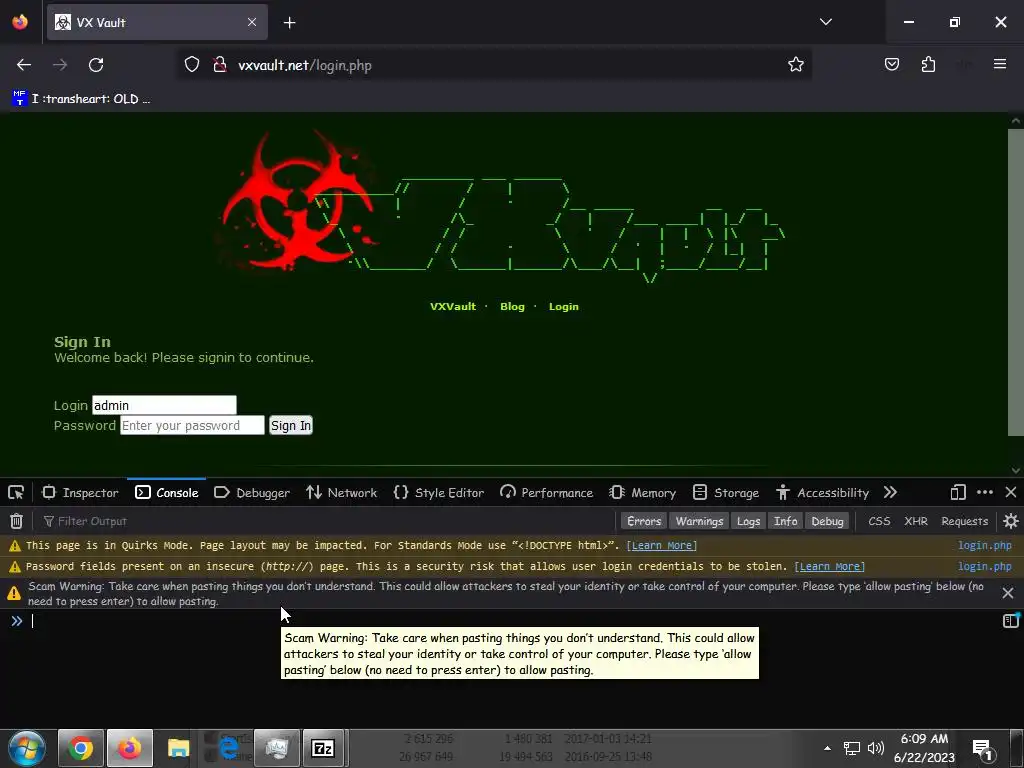Open the Accessibility tab
1024x768 pixels.
click(823, 492)
